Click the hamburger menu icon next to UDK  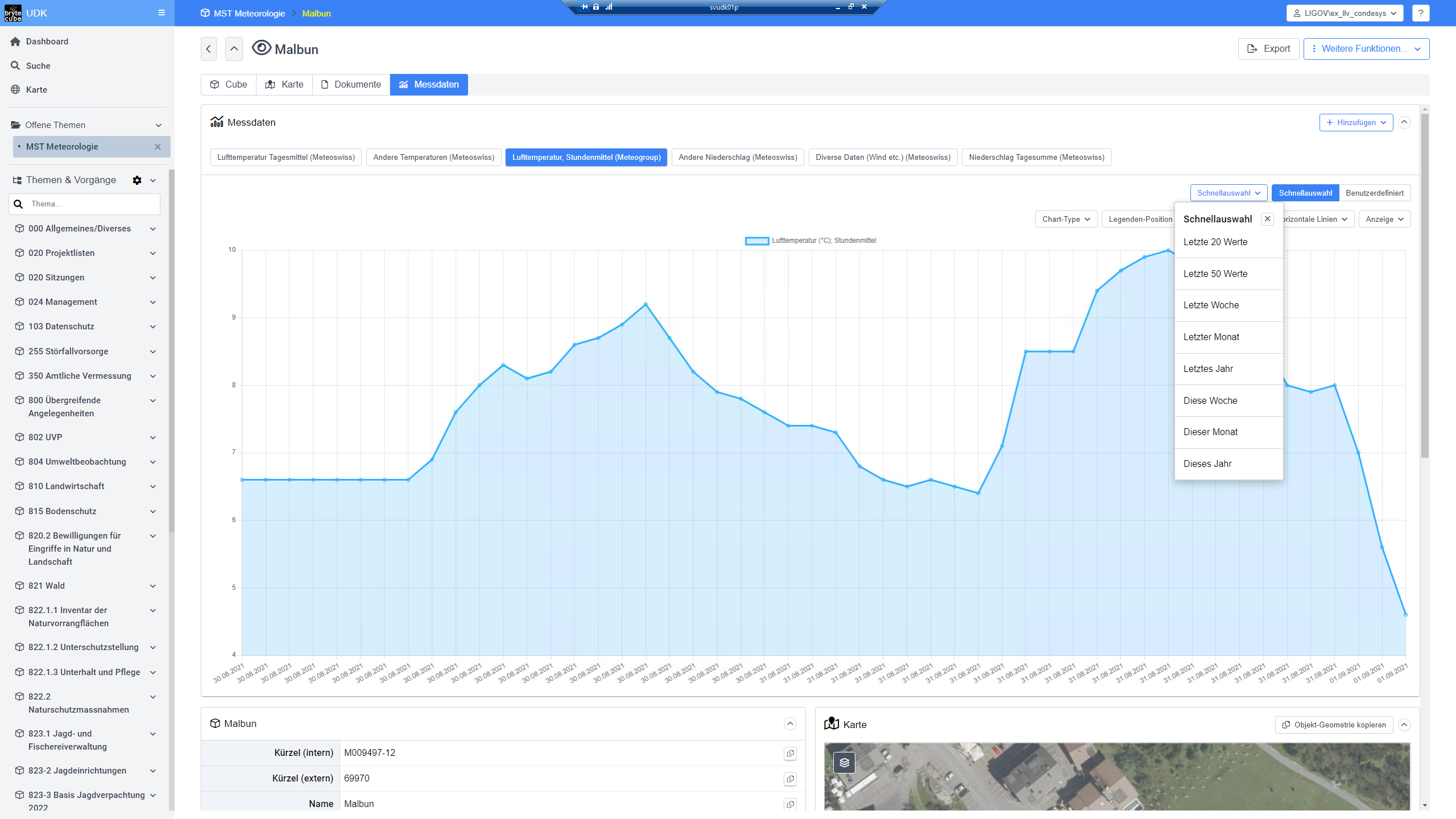pyautogui.click(x=162, y=13)
